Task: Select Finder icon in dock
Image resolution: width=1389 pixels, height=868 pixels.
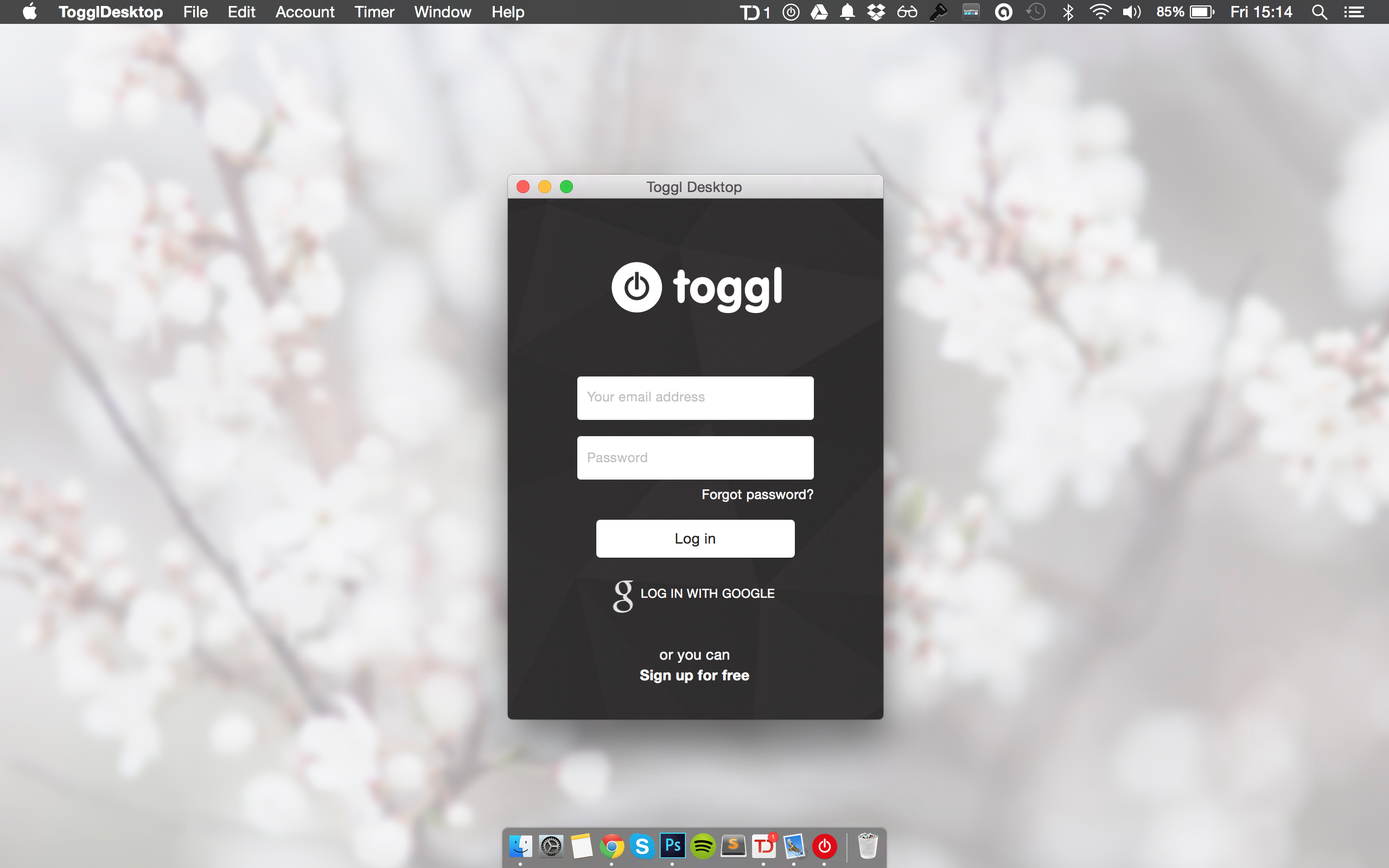Action: (521, 845)
